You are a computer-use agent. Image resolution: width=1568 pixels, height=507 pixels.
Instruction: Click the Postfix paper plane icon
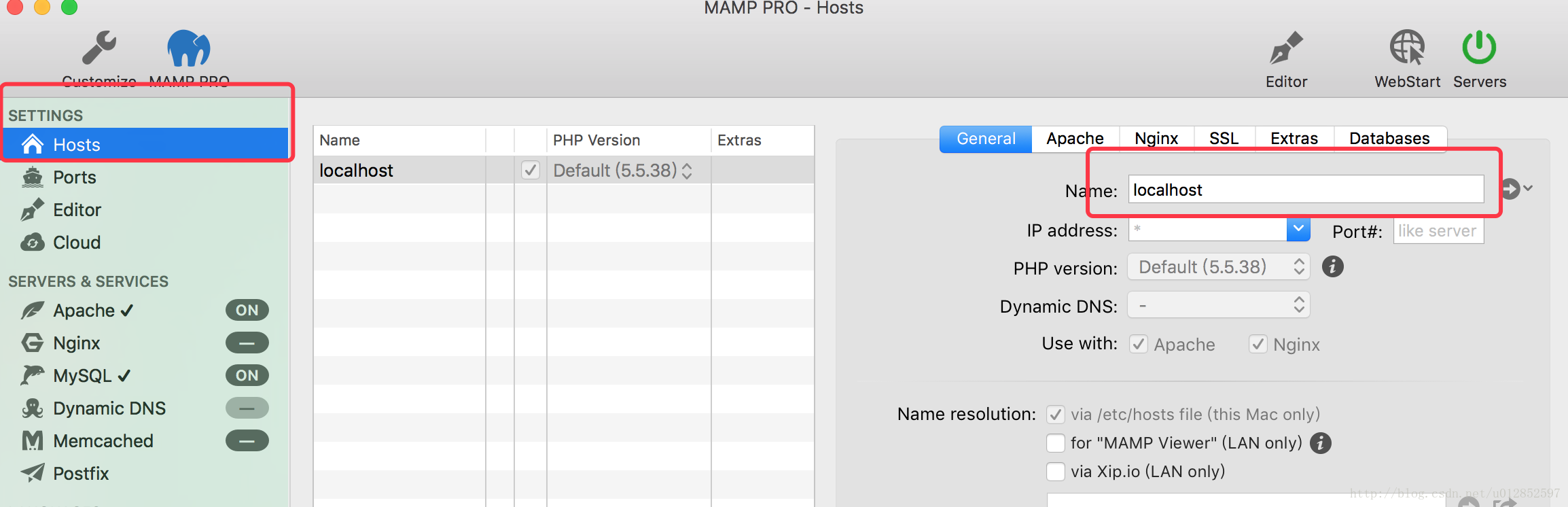(33, 472)
